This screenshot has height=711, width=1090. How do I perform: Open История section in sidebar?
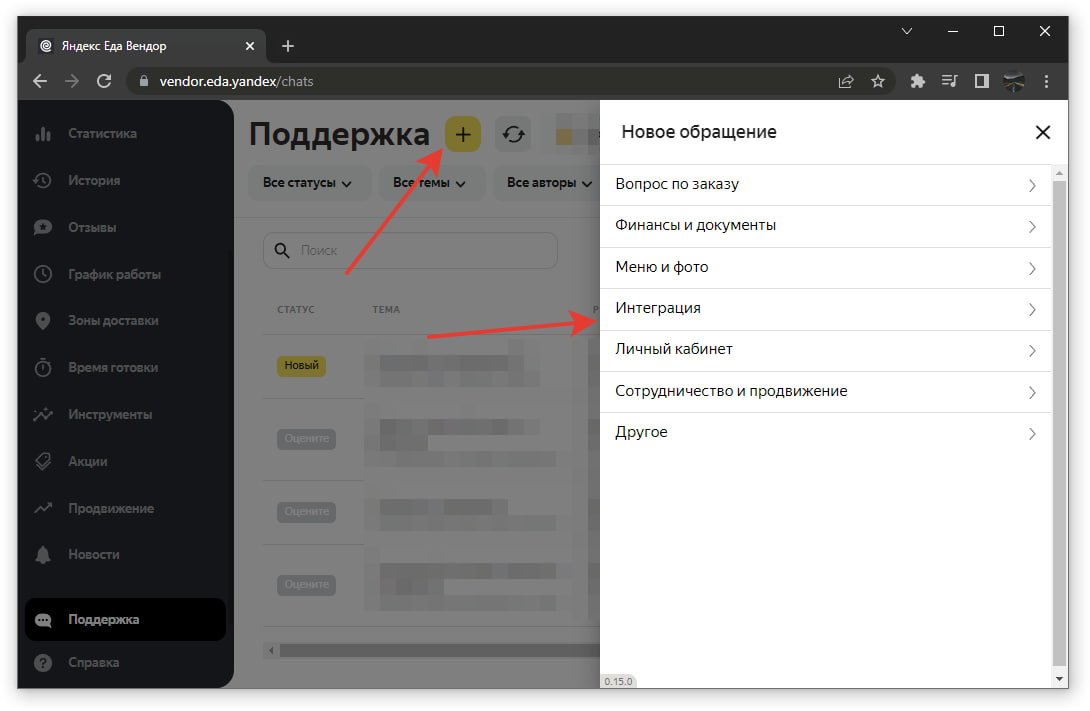pos(94,181)
